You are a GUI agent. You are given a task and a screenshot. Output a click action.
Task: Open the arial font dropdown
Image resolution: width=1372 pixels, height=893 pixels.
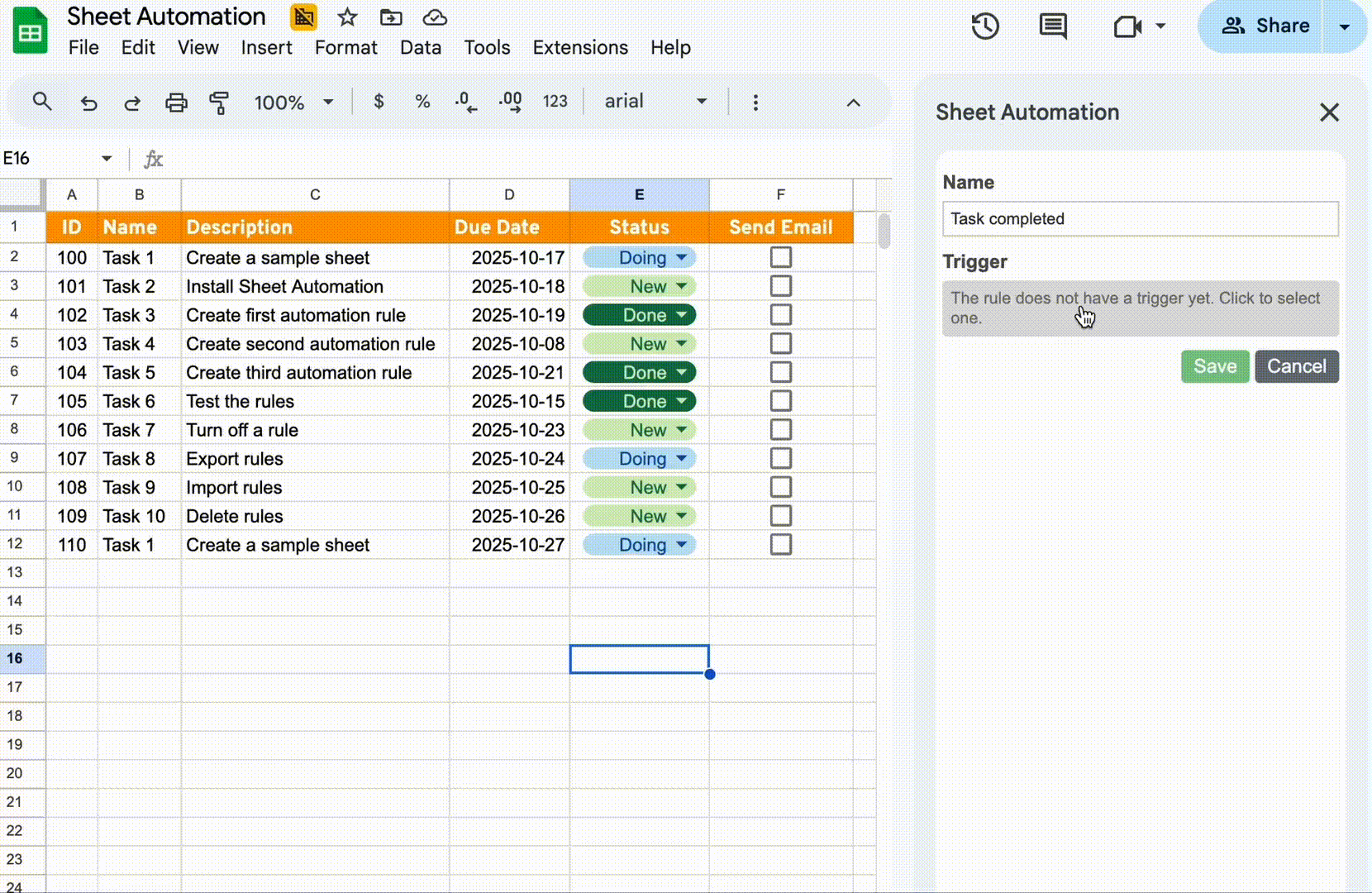pyautogui.click(x=655, y=102)
